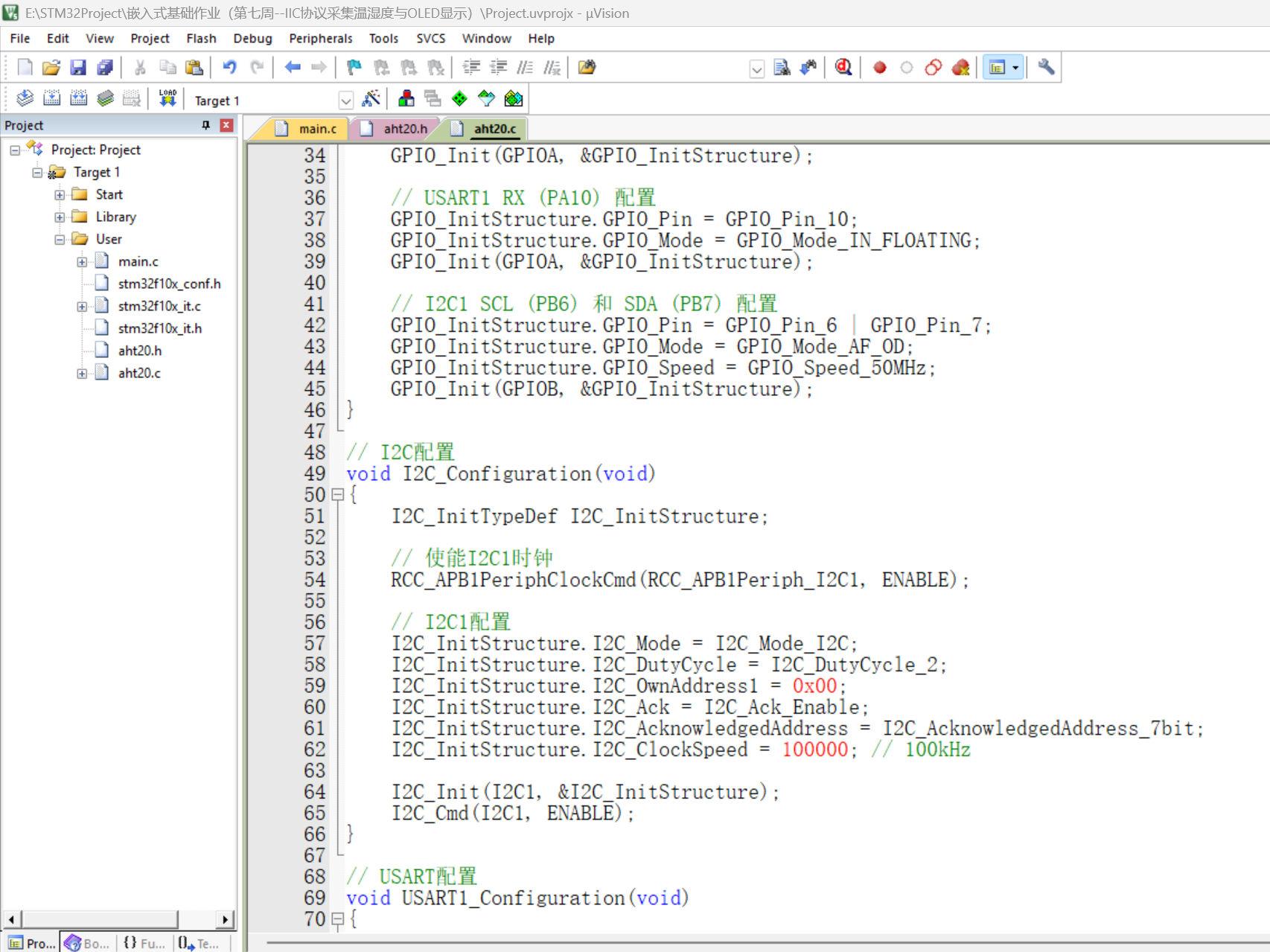This screenshot has height=952, width=1270.
Task: Download to flash with LOAD icon
Action: coord(167,98)
